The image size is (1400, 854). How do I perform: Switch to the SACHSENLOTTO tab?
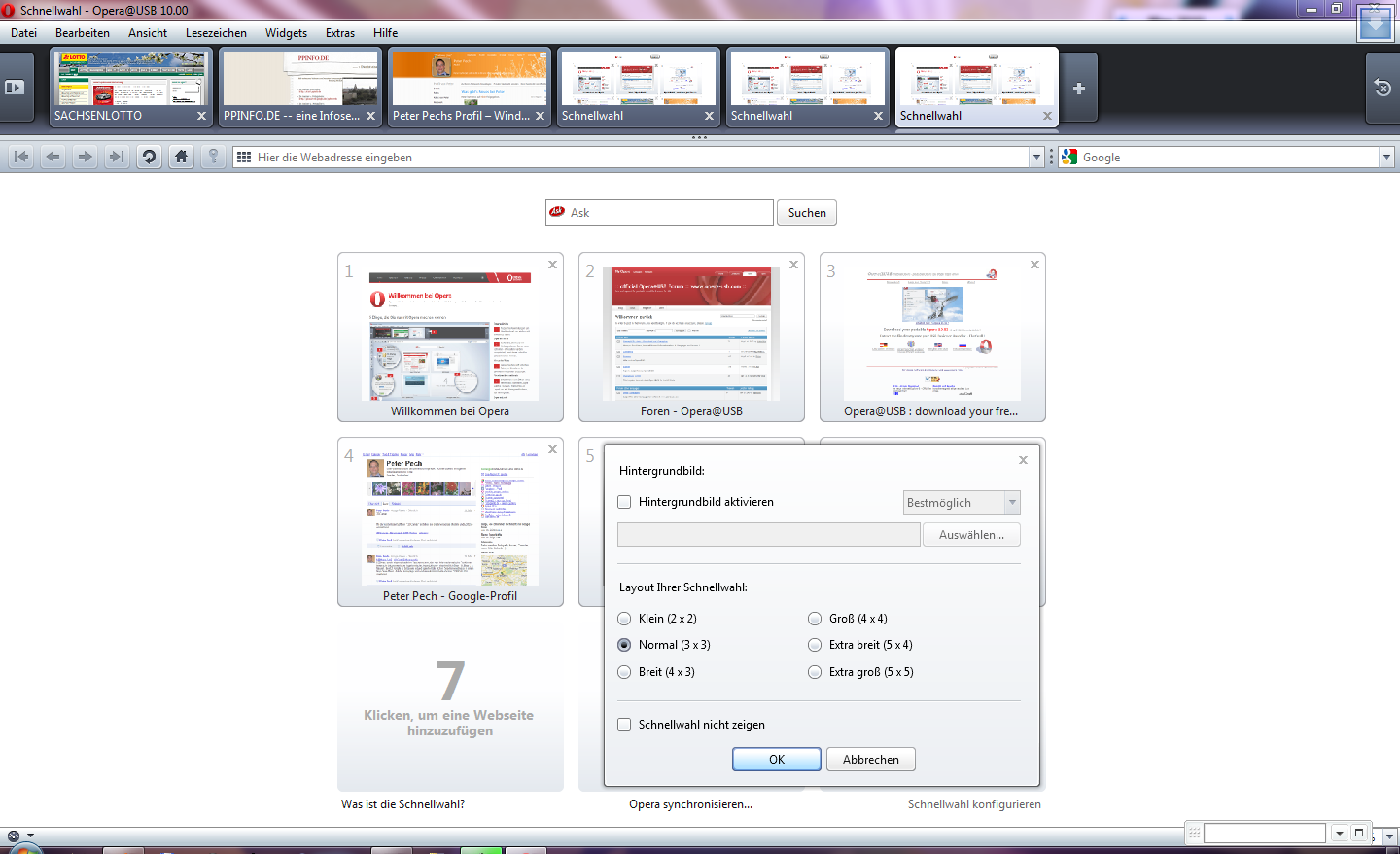point(130,89)
